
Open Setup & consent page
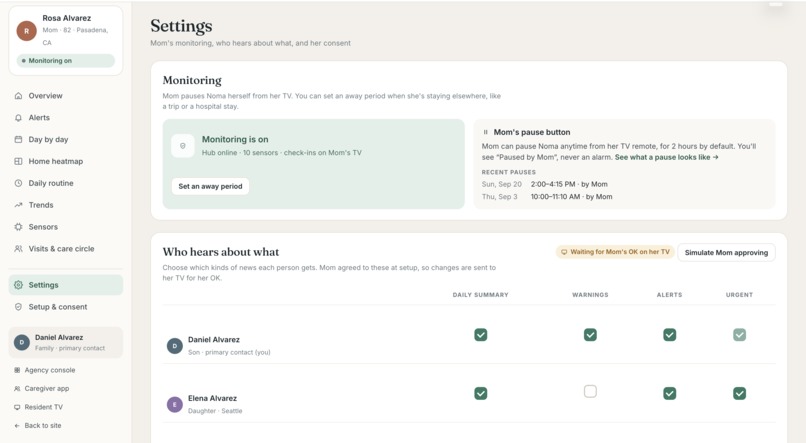pyautogui.click(x=66, y=307)
